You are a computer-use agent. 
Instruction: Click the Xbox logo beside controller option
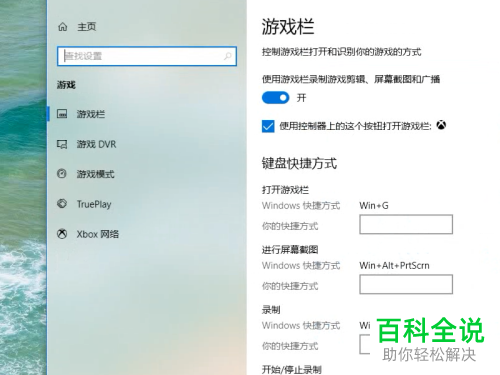(441, 125)
